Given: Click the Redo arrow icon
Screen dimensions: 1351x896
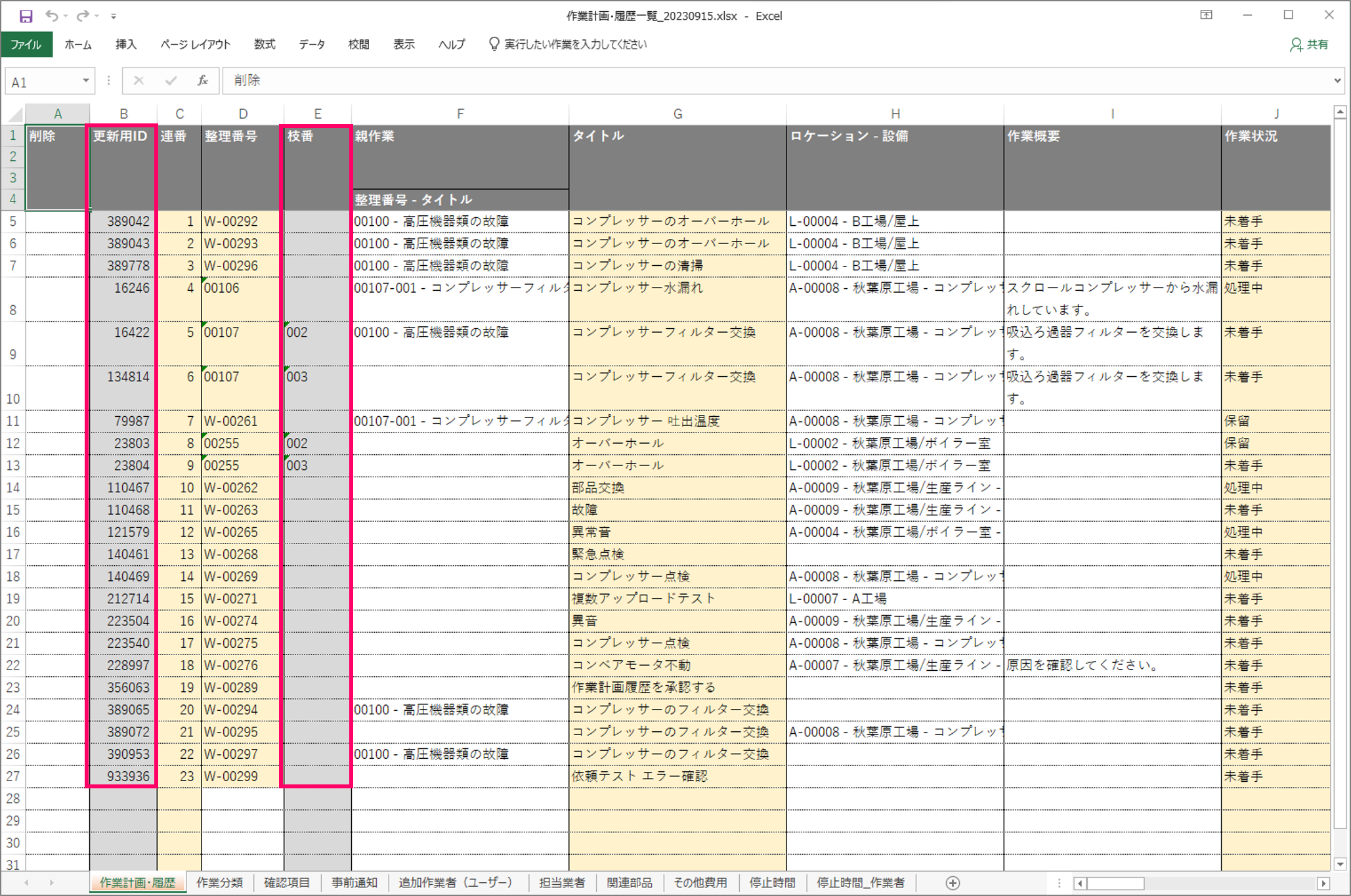Looking at the screenshot, I should (82, 16).
